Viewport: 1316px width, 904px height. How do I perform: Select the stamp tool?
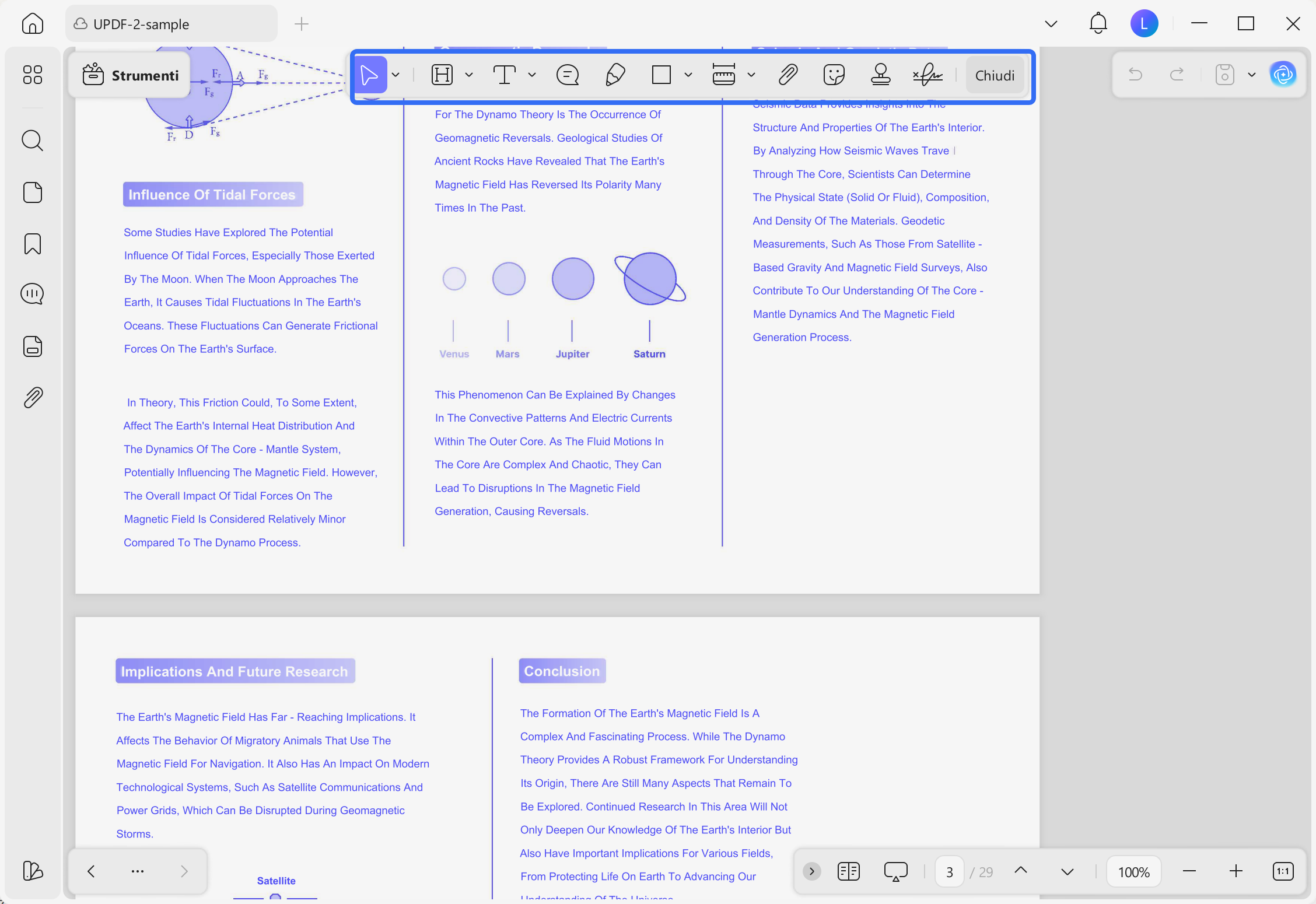[880, 75]
